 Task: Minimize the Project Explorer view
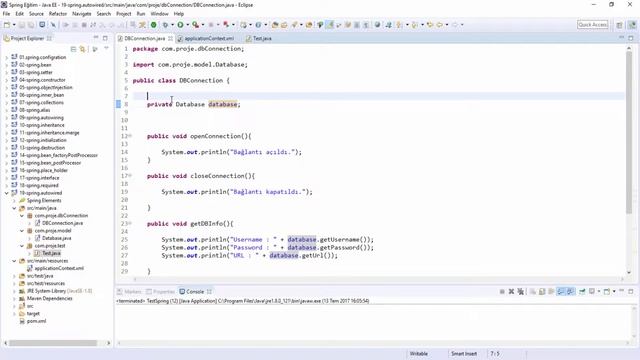[96, 38]
